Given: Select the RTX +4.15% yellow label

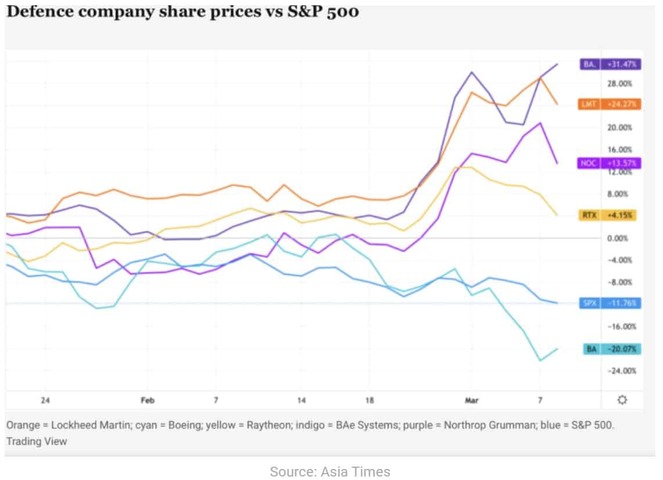Looking at the screenshot, I should (x=609, y=215).
